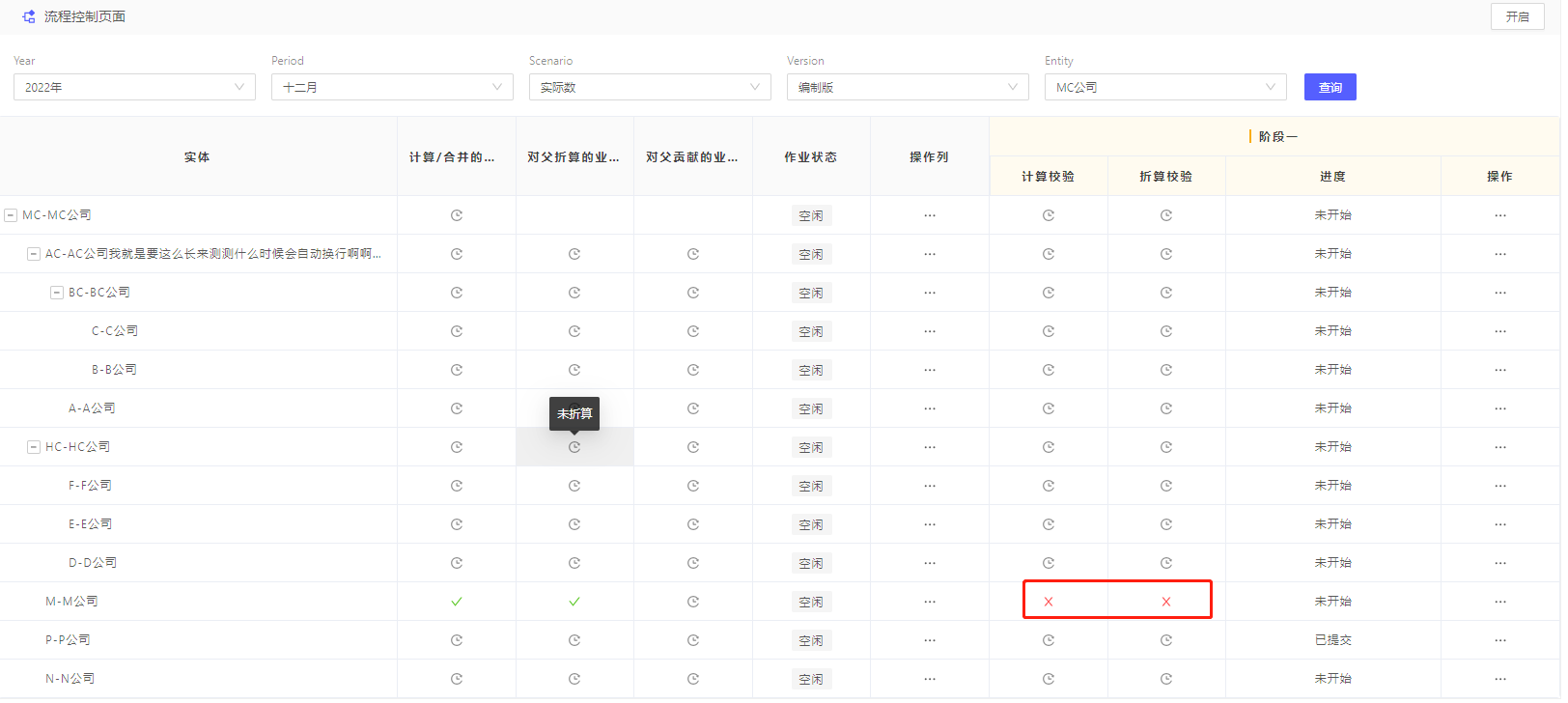Open the Scenario dropdown showing 实际数

(650, 87)
